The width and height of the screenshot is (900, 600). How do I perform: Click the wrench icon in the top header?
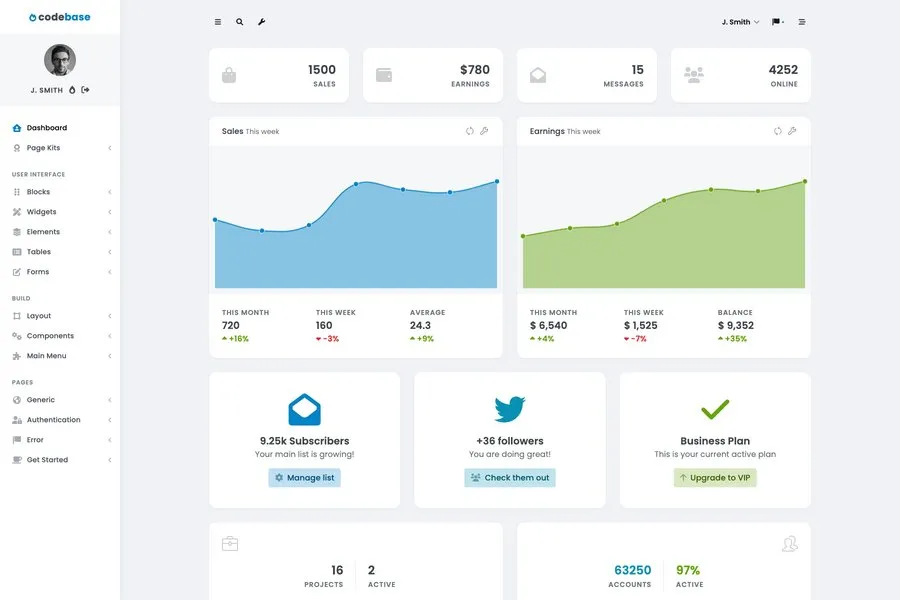click(x=262, y=22)
